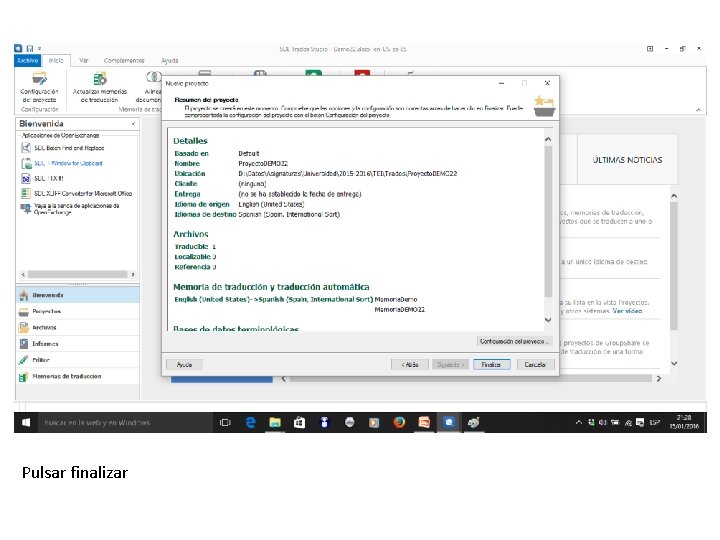Open File Explorer from the taskbar
Image resolution: width=720 pixels, height=540 pixels.
point(275,422)
